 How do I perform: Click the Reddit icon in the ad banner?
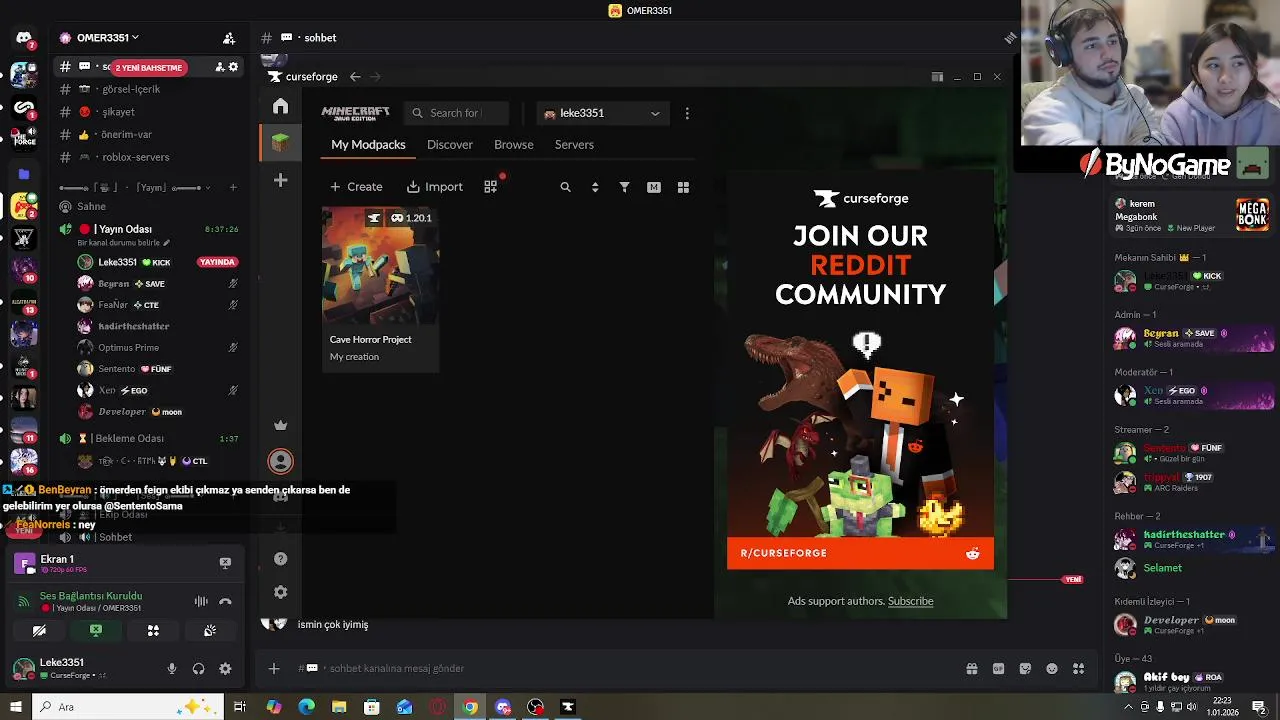click(x=973, y=553)
